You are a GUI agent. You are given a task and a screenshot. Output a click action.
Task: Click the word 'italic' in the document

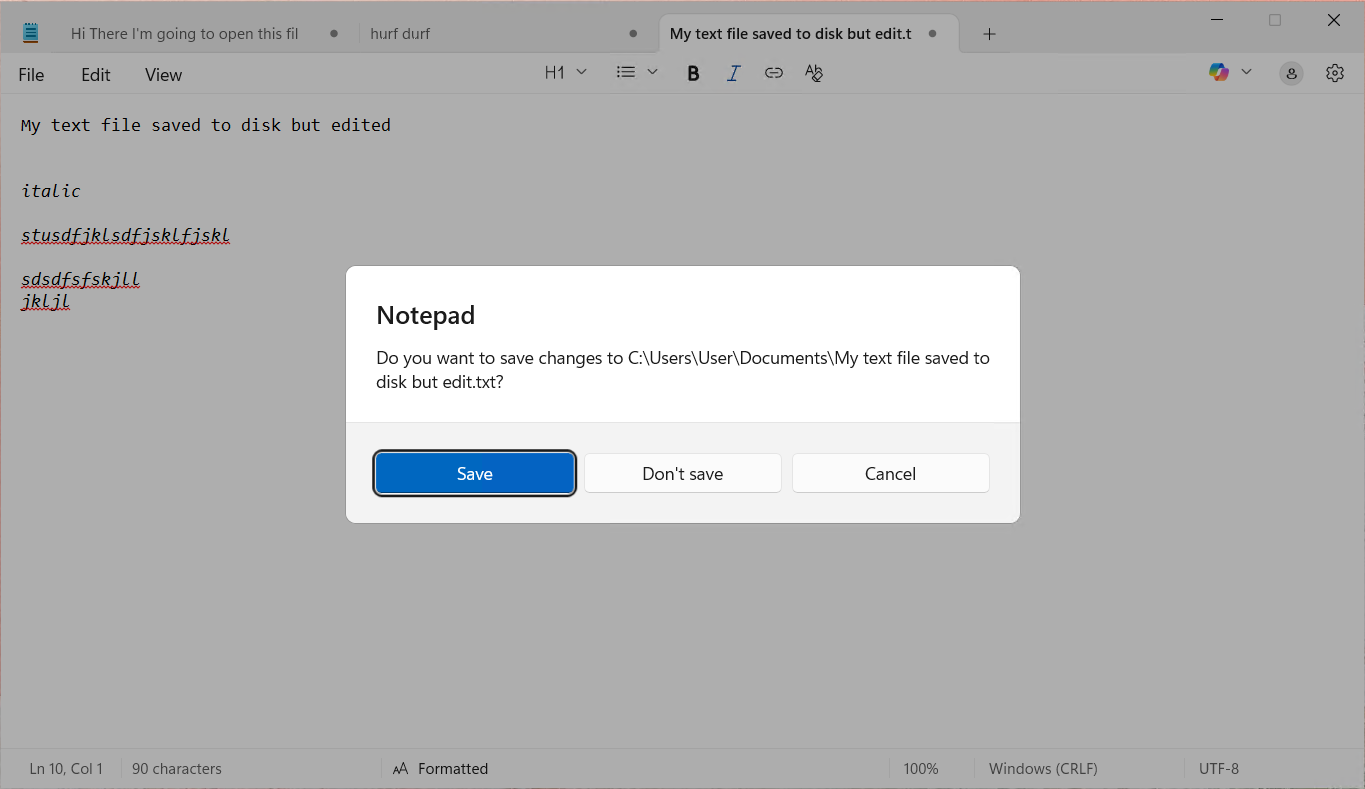(51, 190)
